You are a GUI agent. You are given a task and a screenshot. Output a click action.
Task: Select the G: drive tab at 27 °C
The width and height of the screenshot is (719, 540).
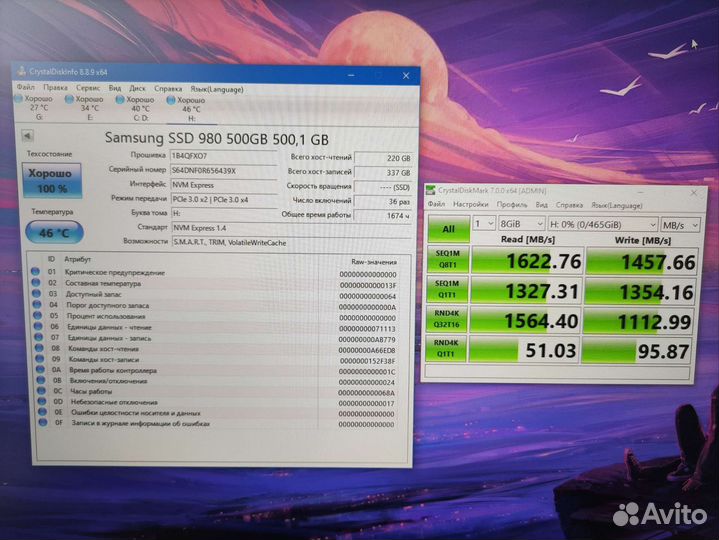click(36, 108)
